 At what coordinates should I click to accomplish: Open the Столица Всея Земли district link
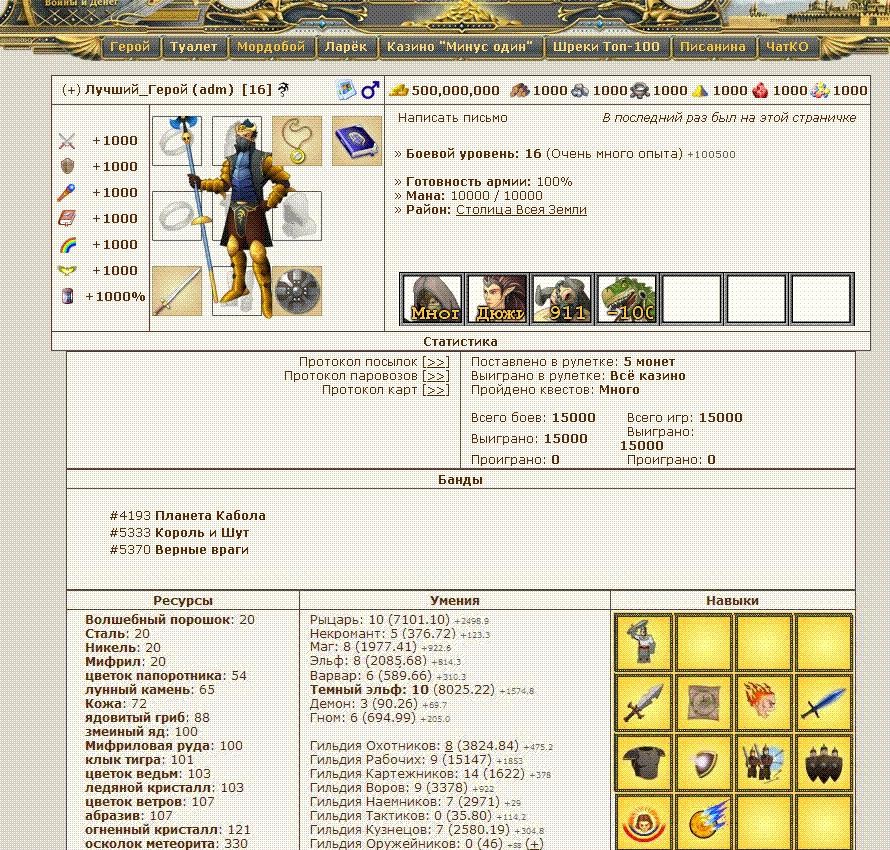tap(521, 210)
